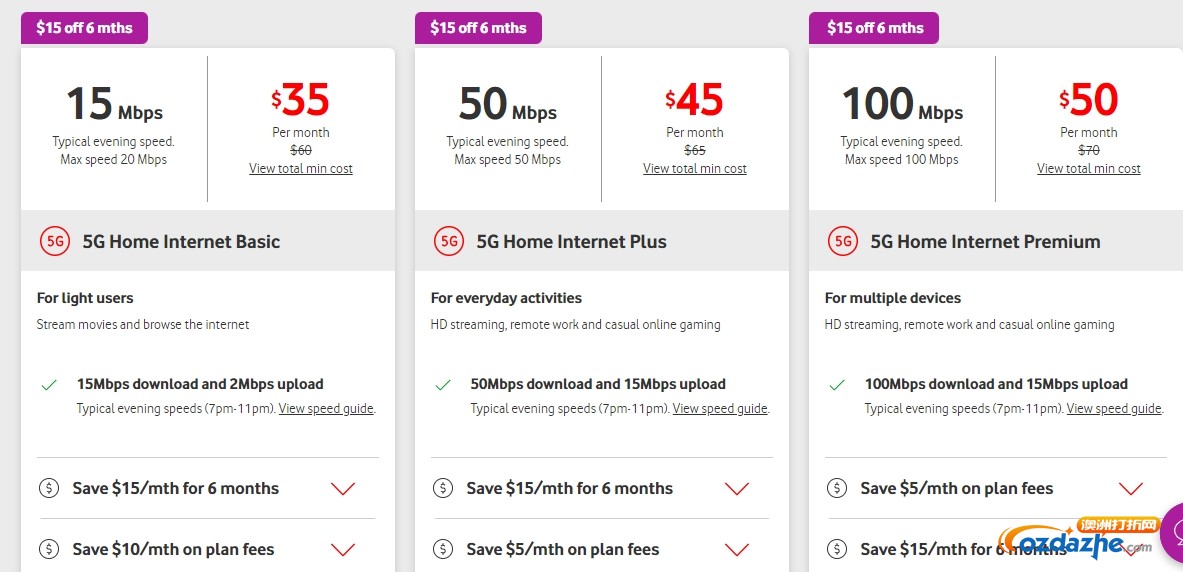Expand Premium plan Save $5/mth on plan fees
This screenshot has width=1183, height=572.
(1131, 489)
